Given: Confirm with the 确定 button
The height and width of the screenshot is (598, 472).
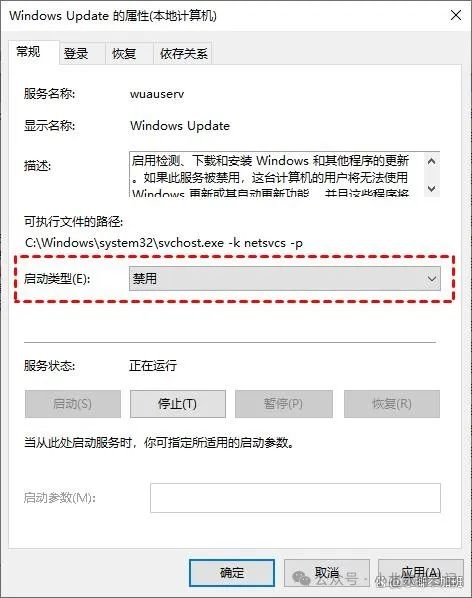Looking at the screenshot, I should (232, 573).
